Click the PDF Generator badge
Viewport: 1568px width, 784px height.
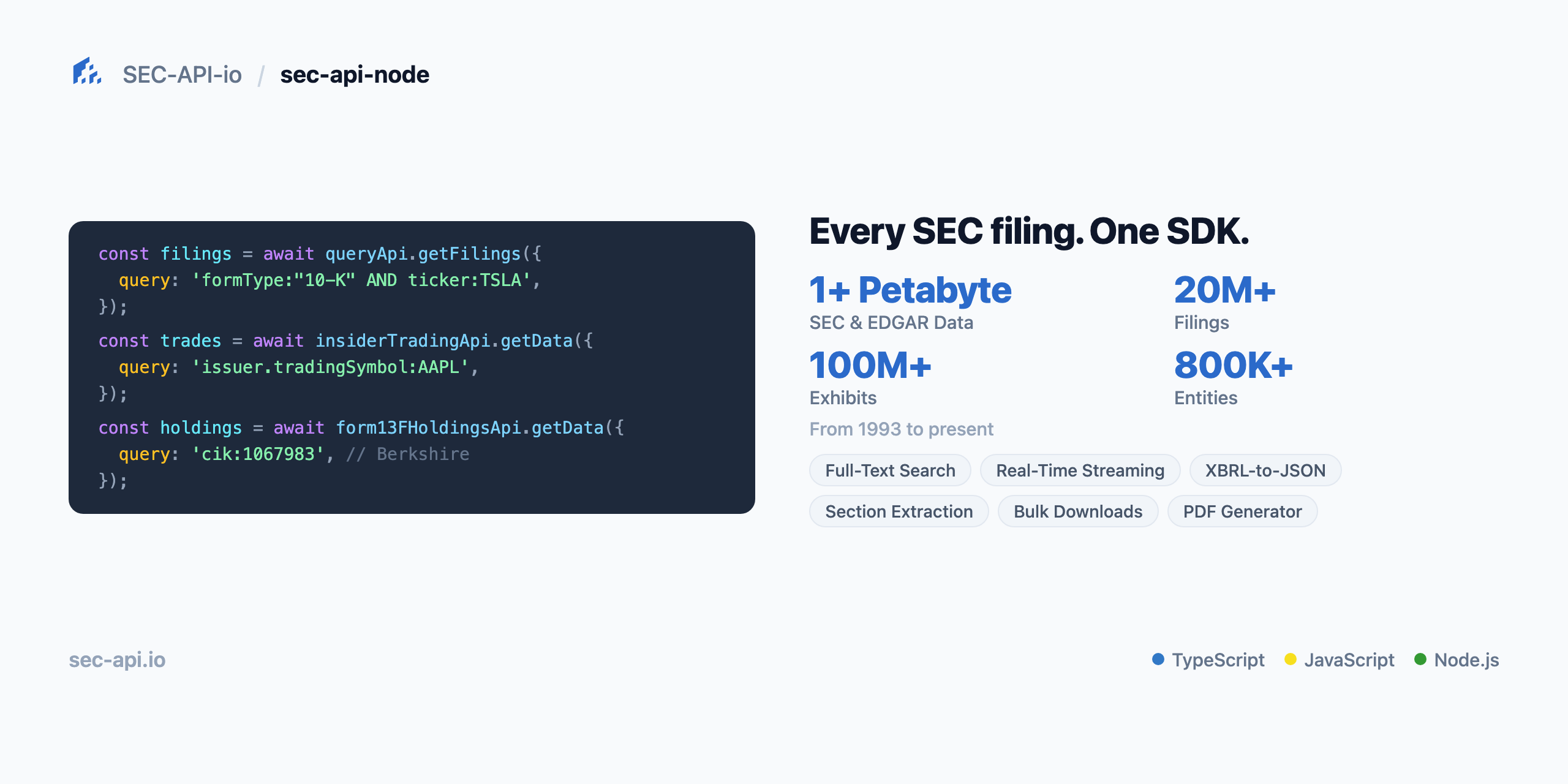click(x=1242, y=511)
